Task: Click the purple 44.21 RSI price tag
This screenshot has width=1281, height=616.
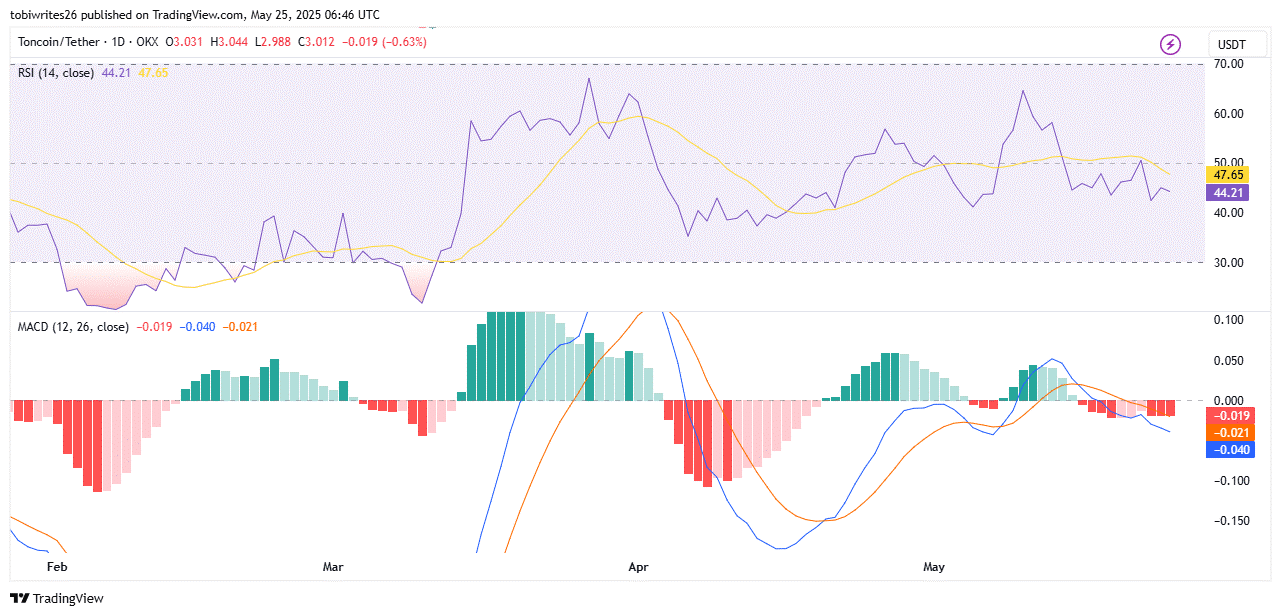Action: pyautogui.click(x=1228, y=192)
